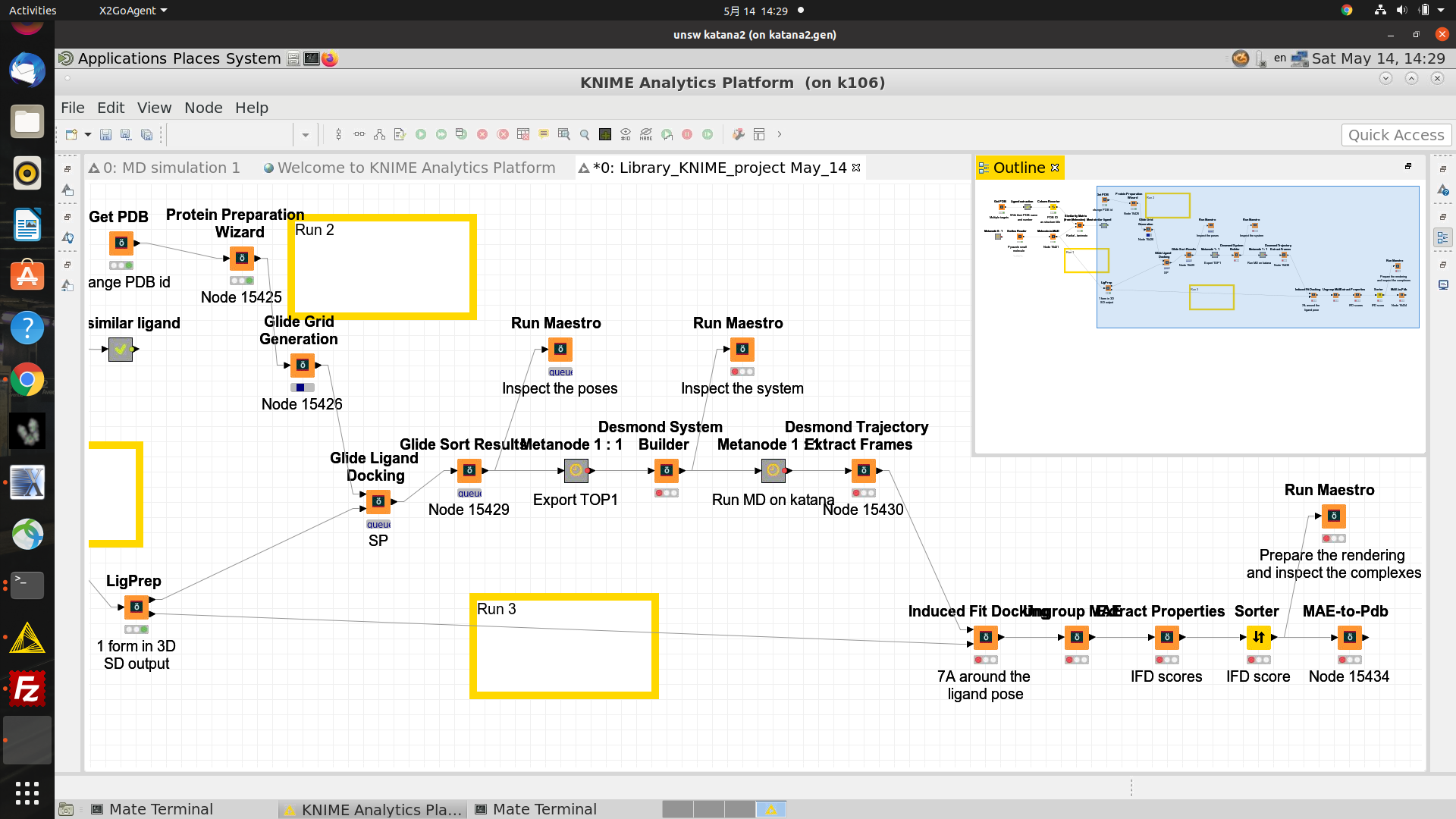Click the Quick Access field

[1395, 135]
